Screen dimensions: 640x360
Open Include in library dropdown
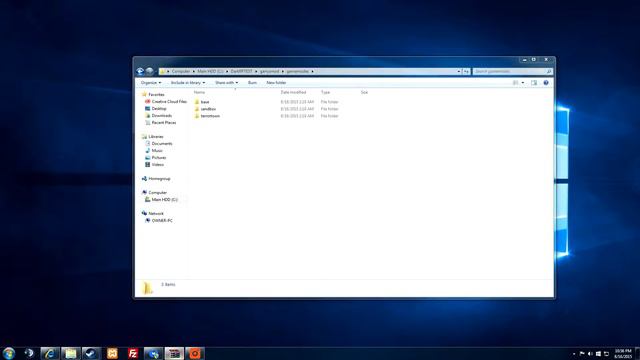(188, 83)
